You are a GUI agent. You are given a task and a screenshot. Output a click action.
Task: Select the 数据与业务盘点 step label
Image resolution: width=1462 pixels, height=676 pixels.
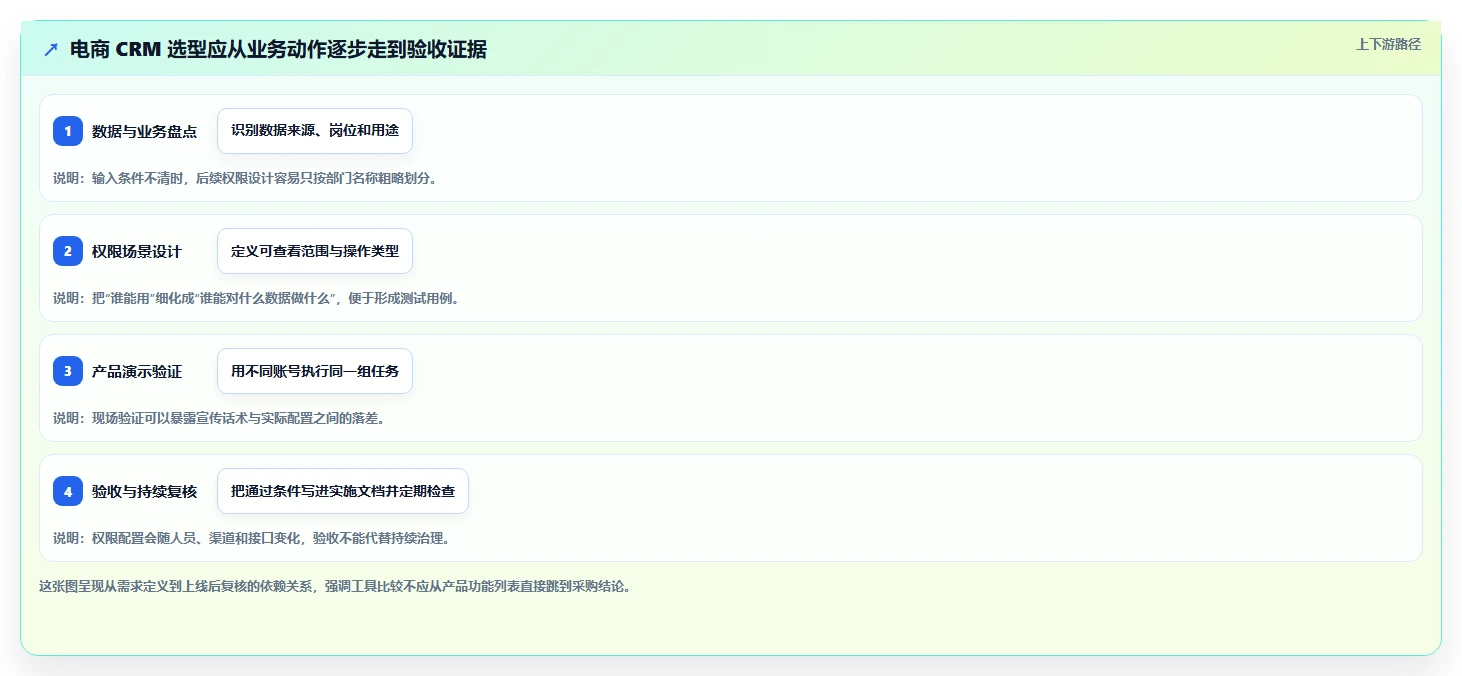[144, 131]
